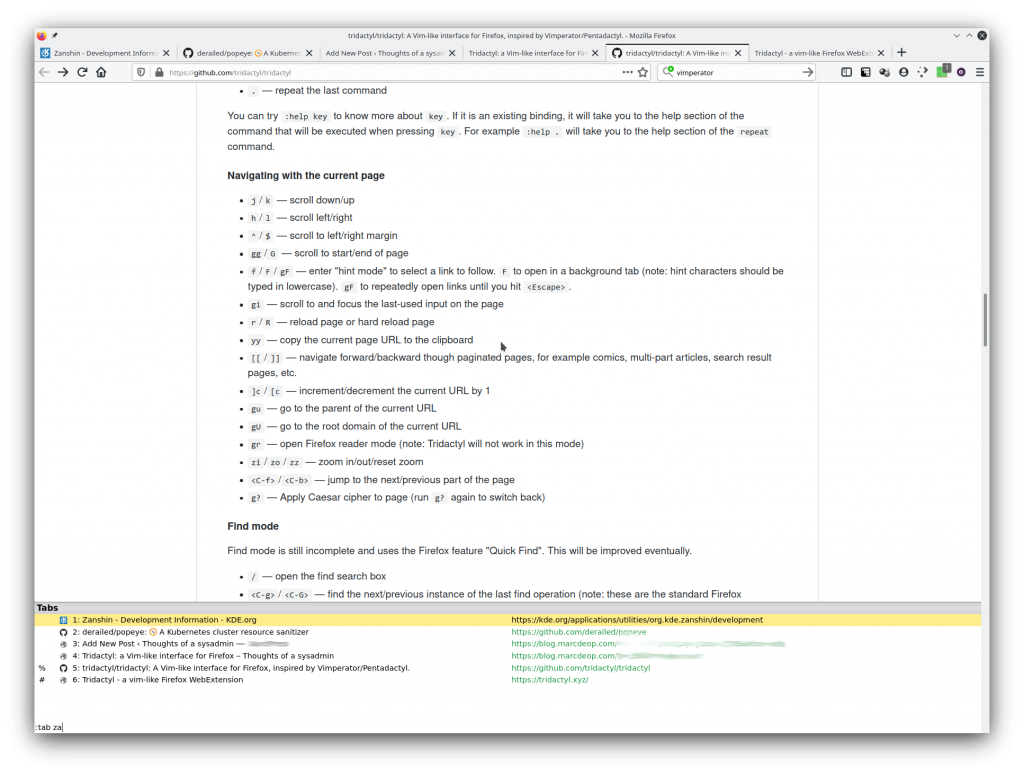Click the GitHub favicon in completion row 5
Viewport: 1024px width, 774px height.
pyautogui.click(x=63, y=668)
